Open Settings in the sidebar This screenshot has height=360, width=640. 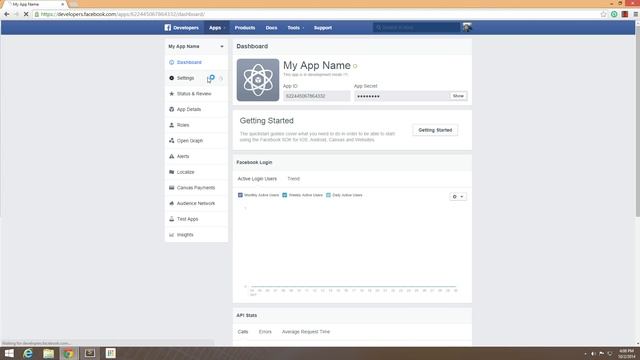coord(196,78)
